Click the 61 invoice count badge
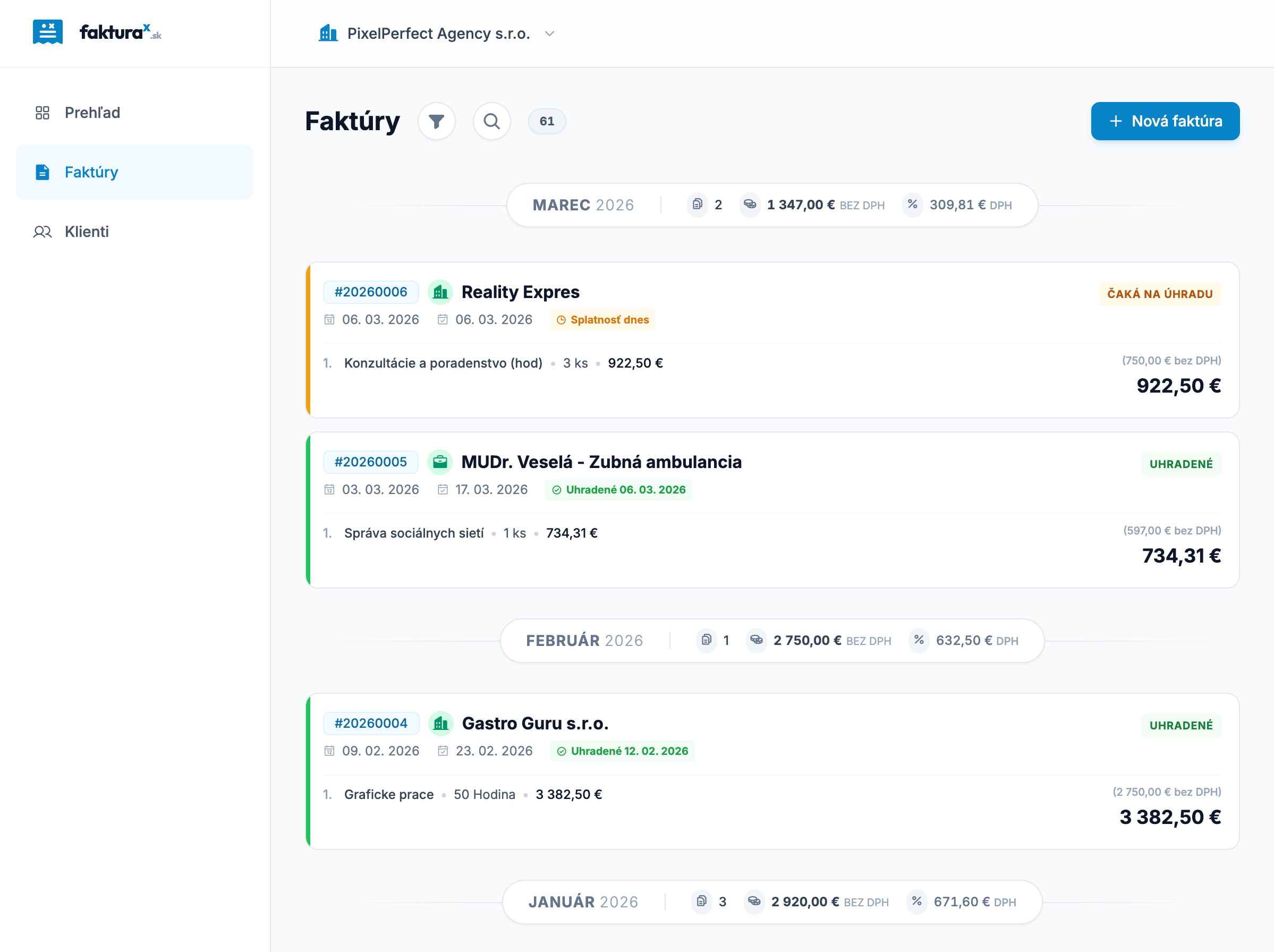Viewport: 1274px width, 952px height. (x=547, y=121)
